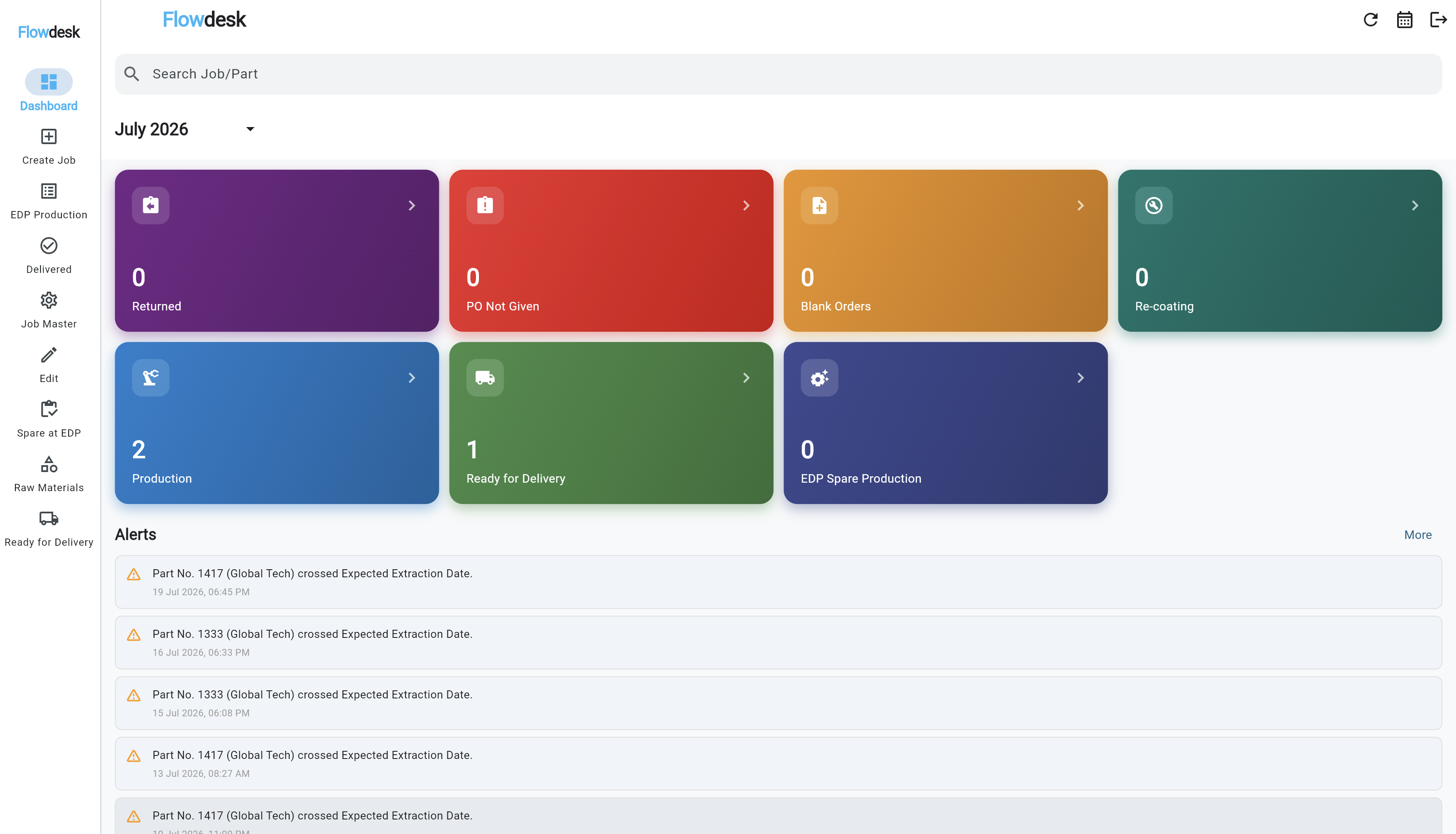The image size is (1456, 834).
Task: Open the Edit sidebar label
Action: click(49, 379)
